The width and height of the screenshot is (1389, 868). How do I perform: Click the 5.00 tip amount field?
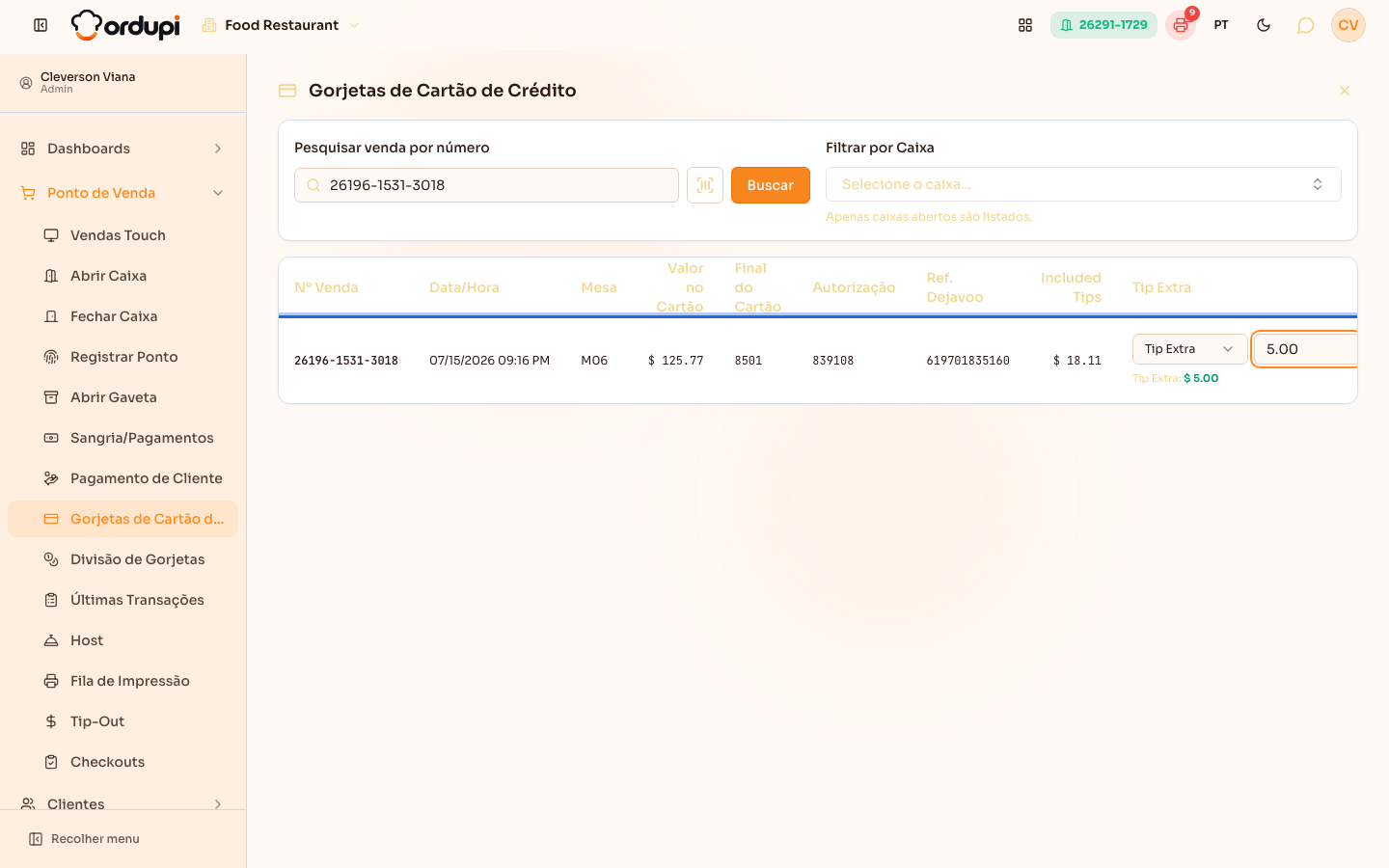1306,349
